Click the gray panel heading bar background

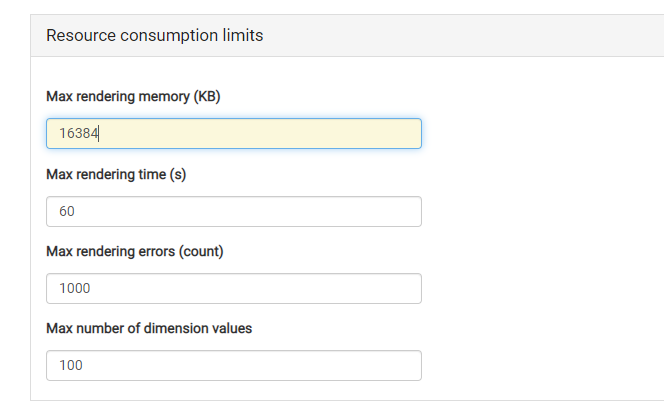[x=466, y=36]
